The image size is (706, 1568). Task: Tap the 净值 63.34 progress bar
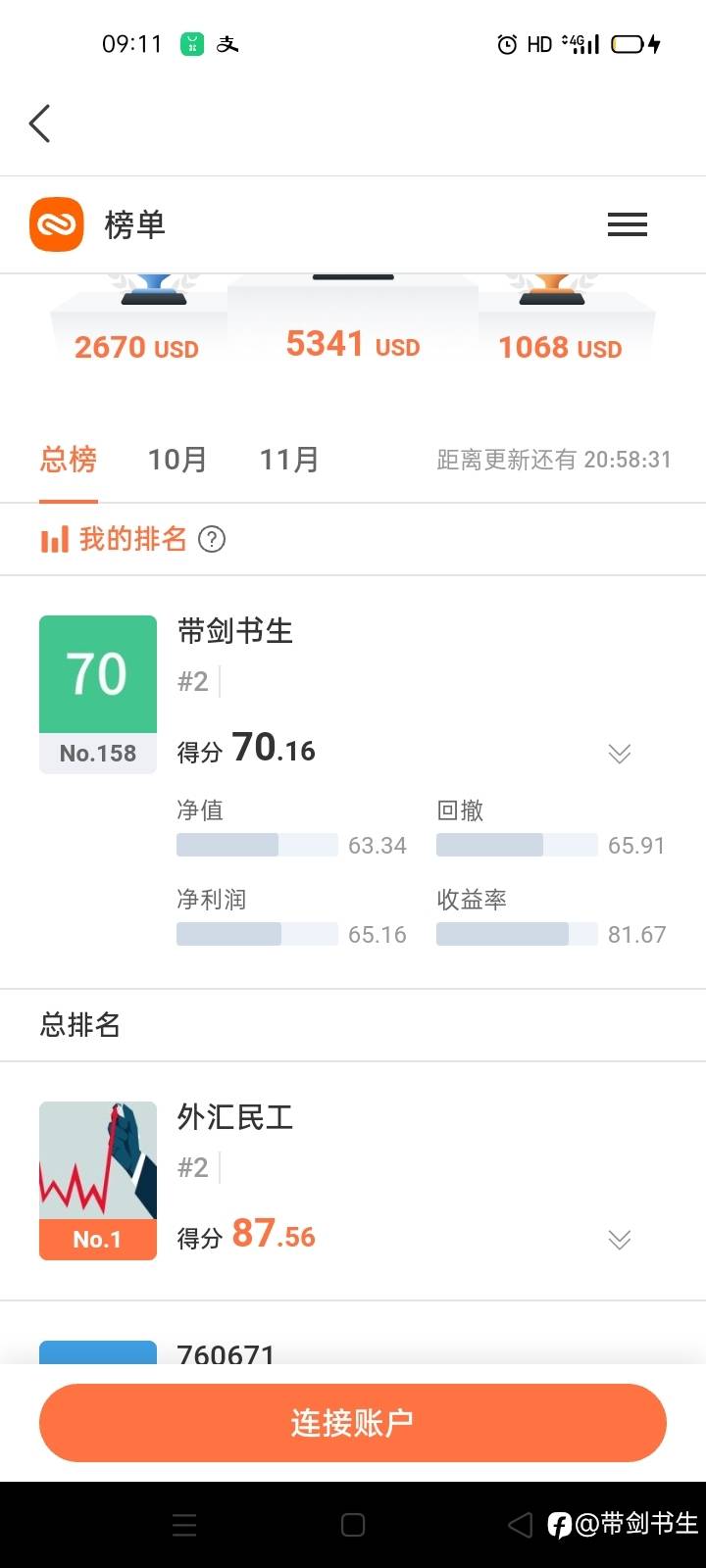click(257, 845)
